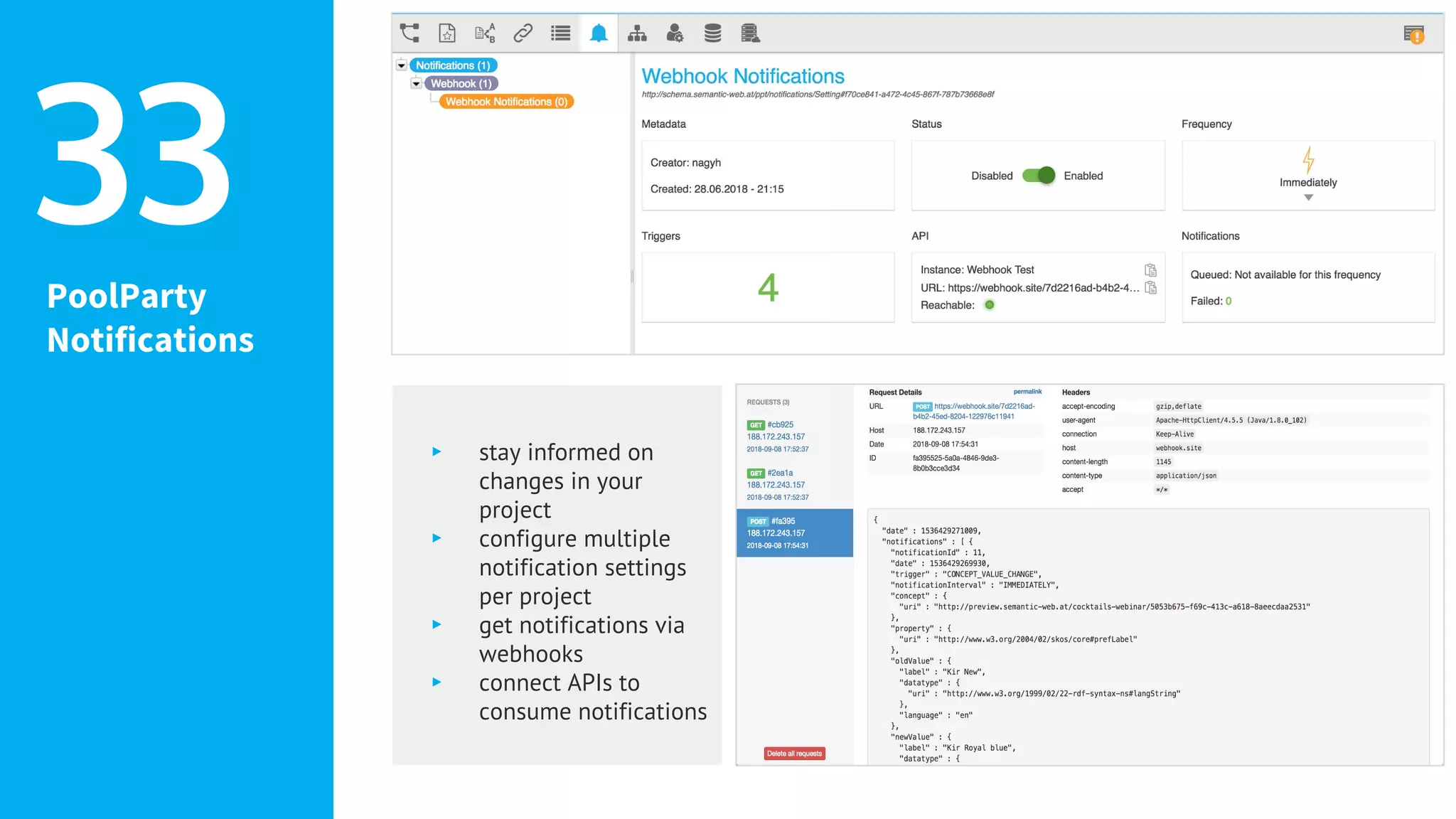This screenshot has width=1456, height=819.
Task: Open the webhook.site request URL link
Action: coord(975,412)
